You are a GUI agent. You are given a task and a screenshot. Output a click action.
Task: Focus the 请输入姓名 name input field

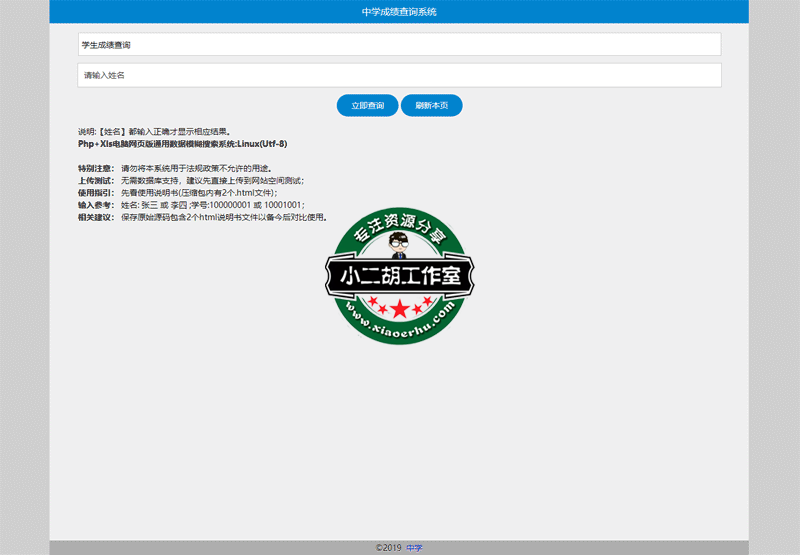click(399, 75)
